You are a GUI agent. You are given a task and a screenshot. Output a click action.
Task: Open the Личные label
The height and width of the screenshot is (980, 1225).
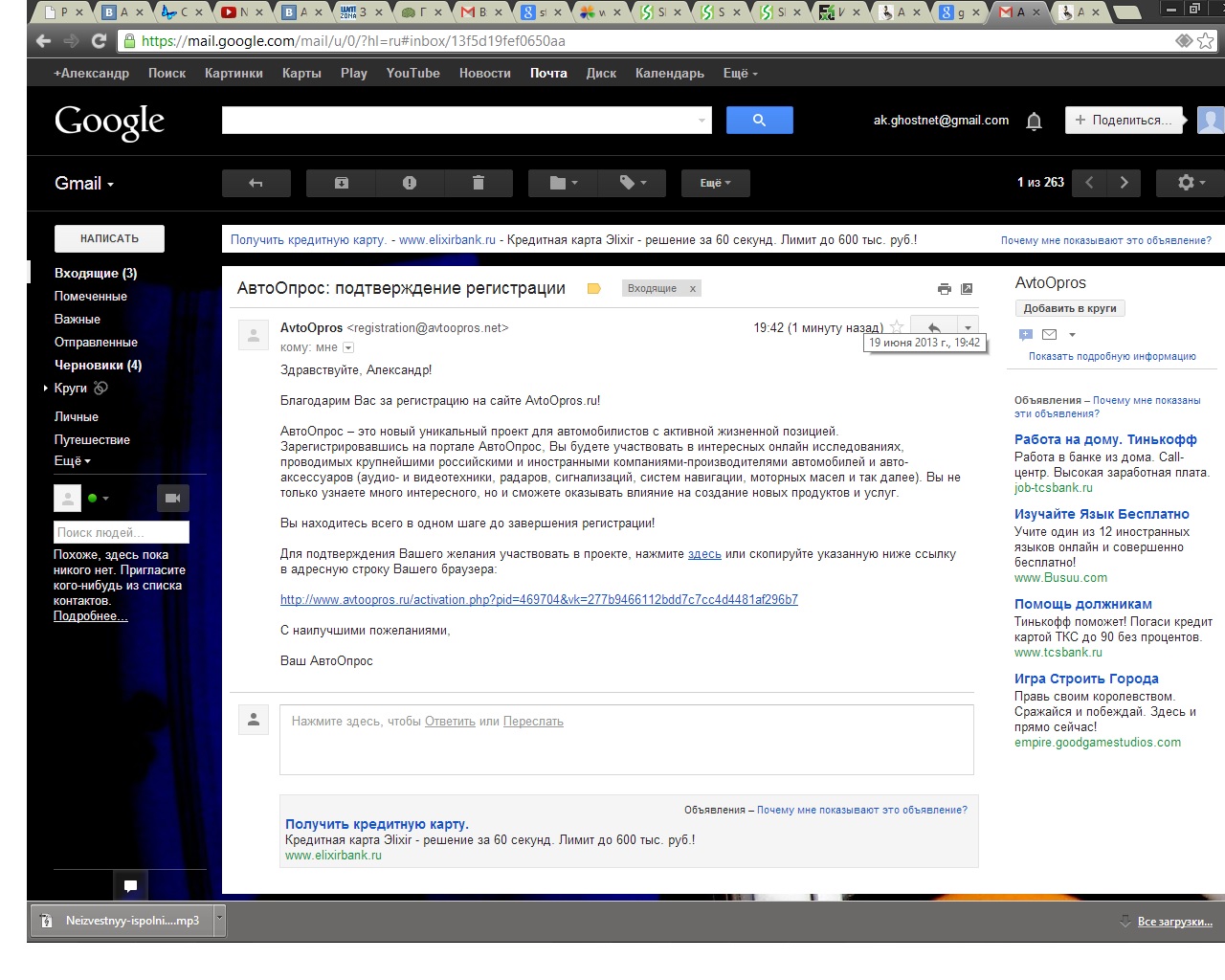click(x=77, y=416)
